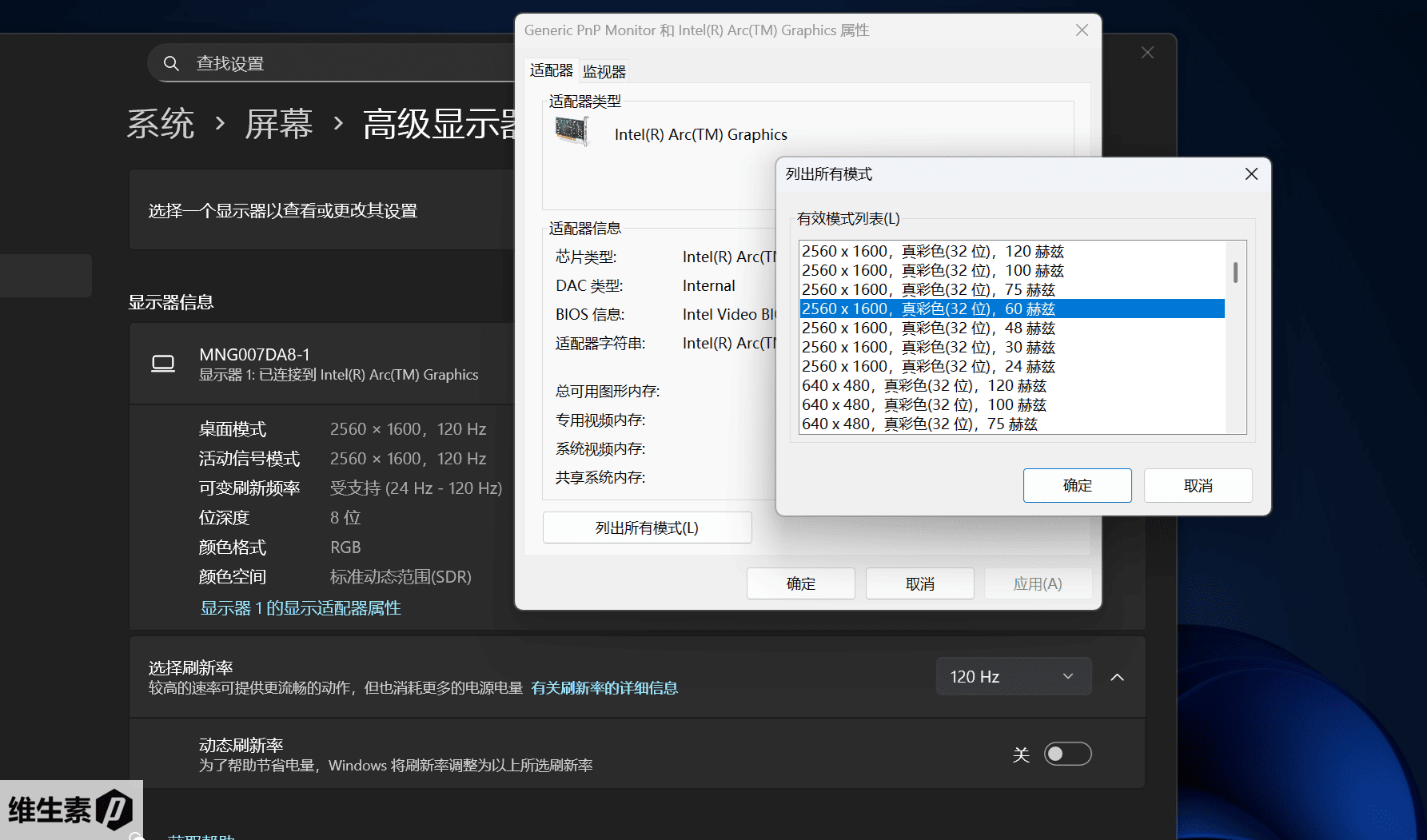Switch to the 监视器 tab
Image resolution: width=1427 pixels, height=840 pixels.
pos(603,70)
